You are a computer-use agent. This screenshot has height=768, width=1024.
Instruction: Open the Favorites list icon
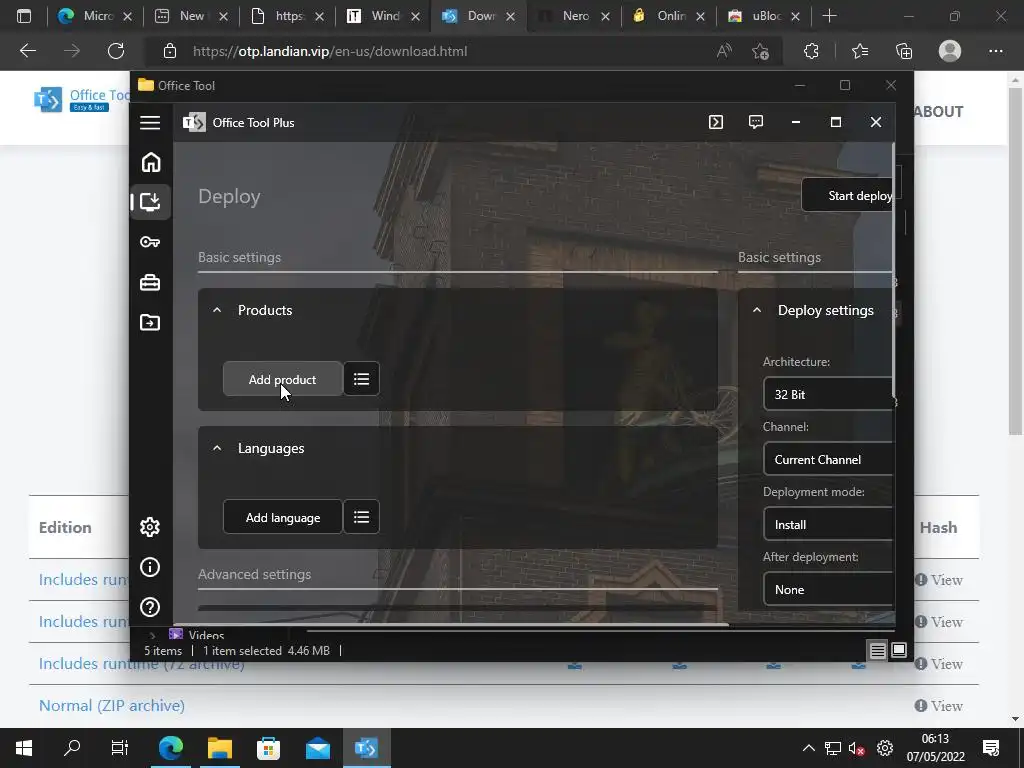[x=859, y=51]
